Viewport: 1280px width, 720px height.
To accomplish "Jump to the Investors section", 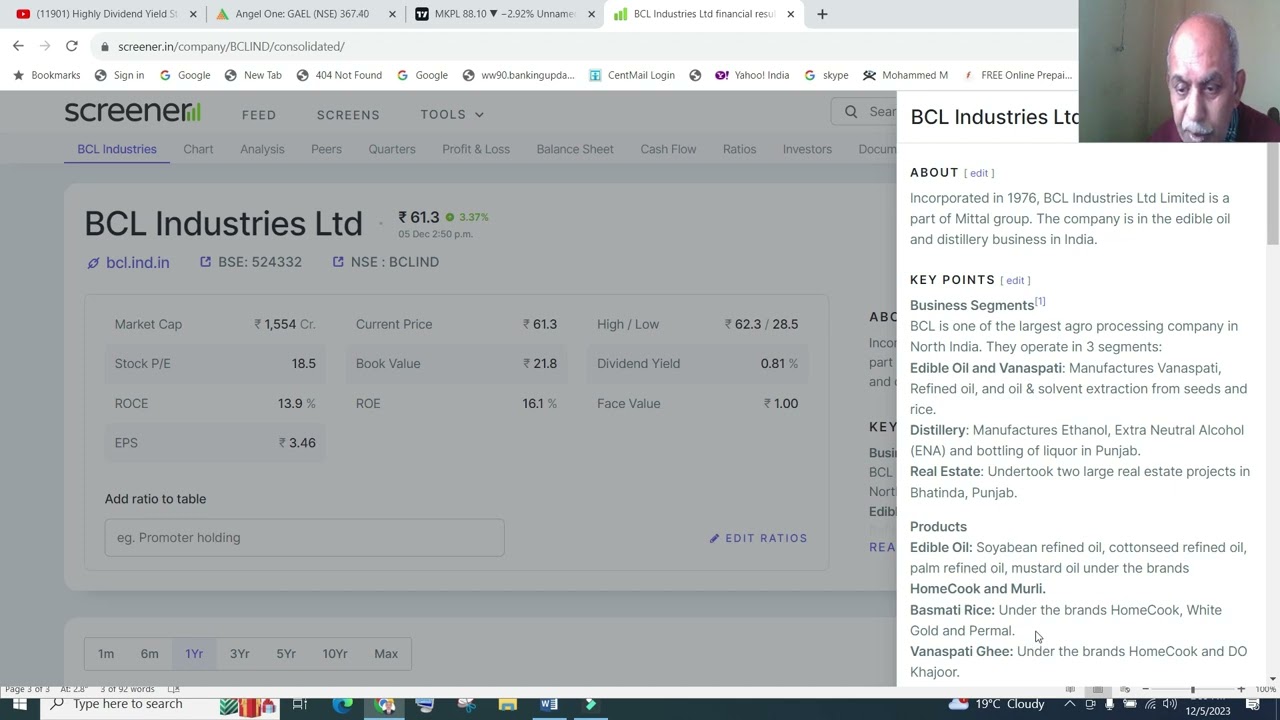I will (x=807, y=149).
